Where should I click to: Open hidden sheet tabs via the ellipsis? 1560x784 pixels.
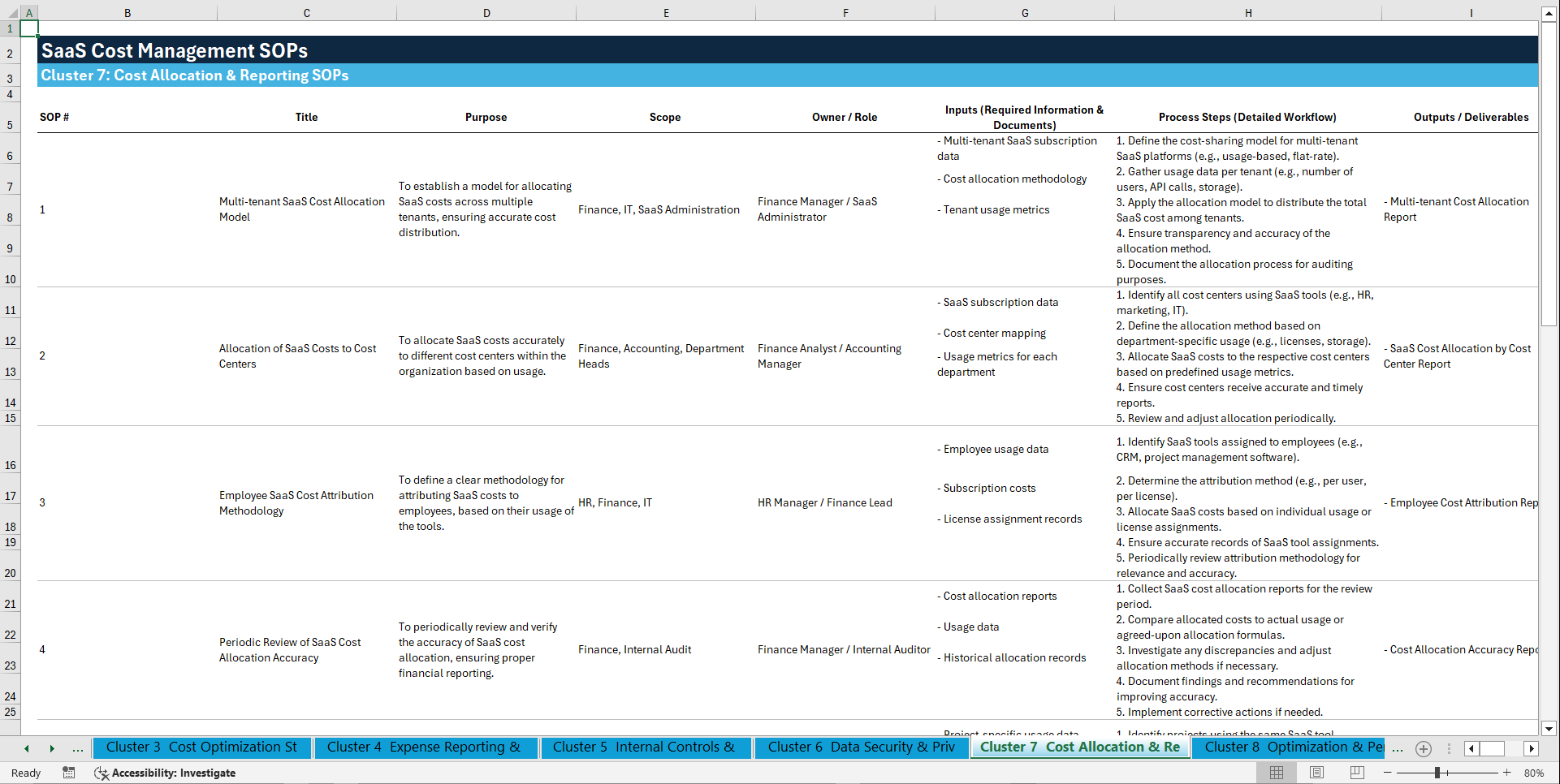coord(1398,748)
